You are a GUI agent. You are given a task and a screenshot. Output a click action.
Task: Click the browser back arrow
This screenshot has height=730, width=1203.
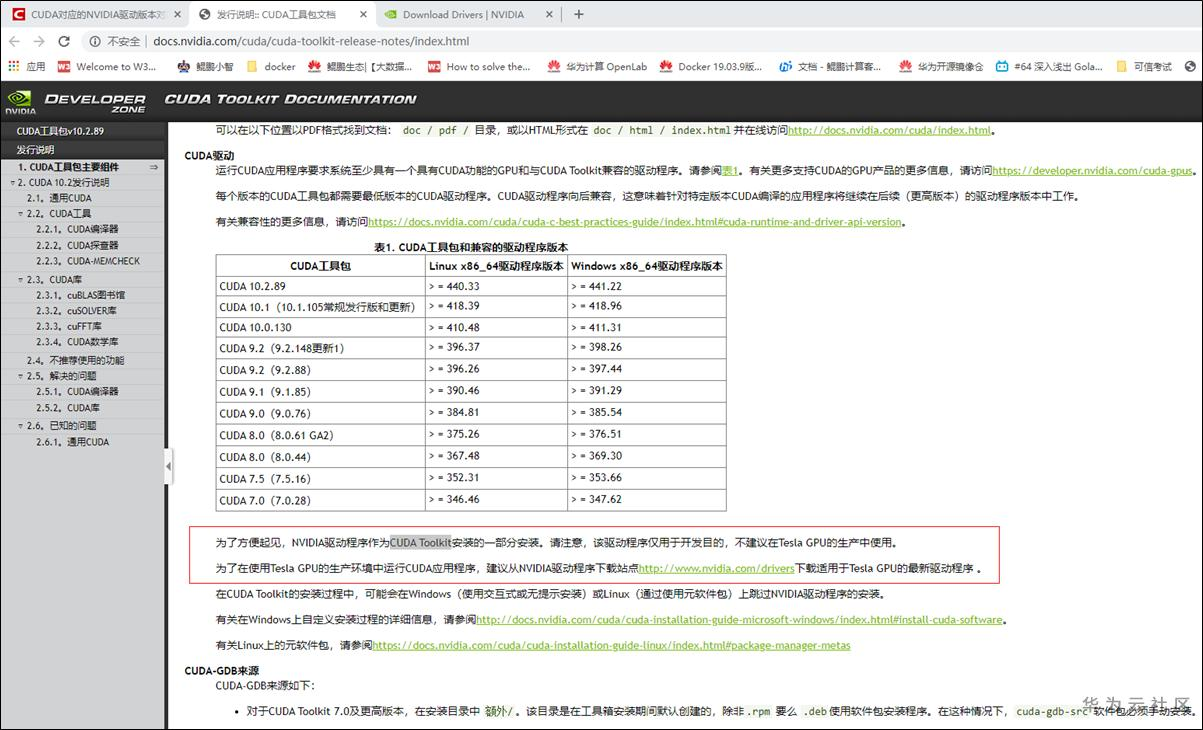[x=16, y=43]
